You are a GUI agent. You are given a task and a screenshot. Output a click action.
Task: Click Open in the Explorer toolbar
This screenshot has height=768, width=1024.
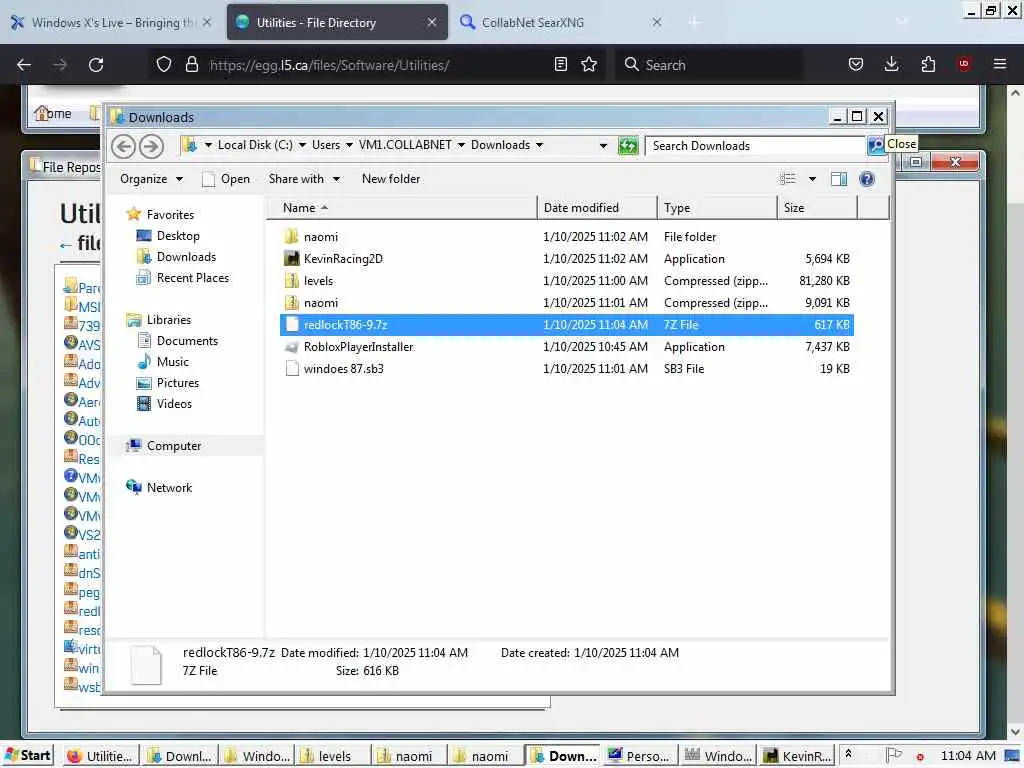coord(226,179)
